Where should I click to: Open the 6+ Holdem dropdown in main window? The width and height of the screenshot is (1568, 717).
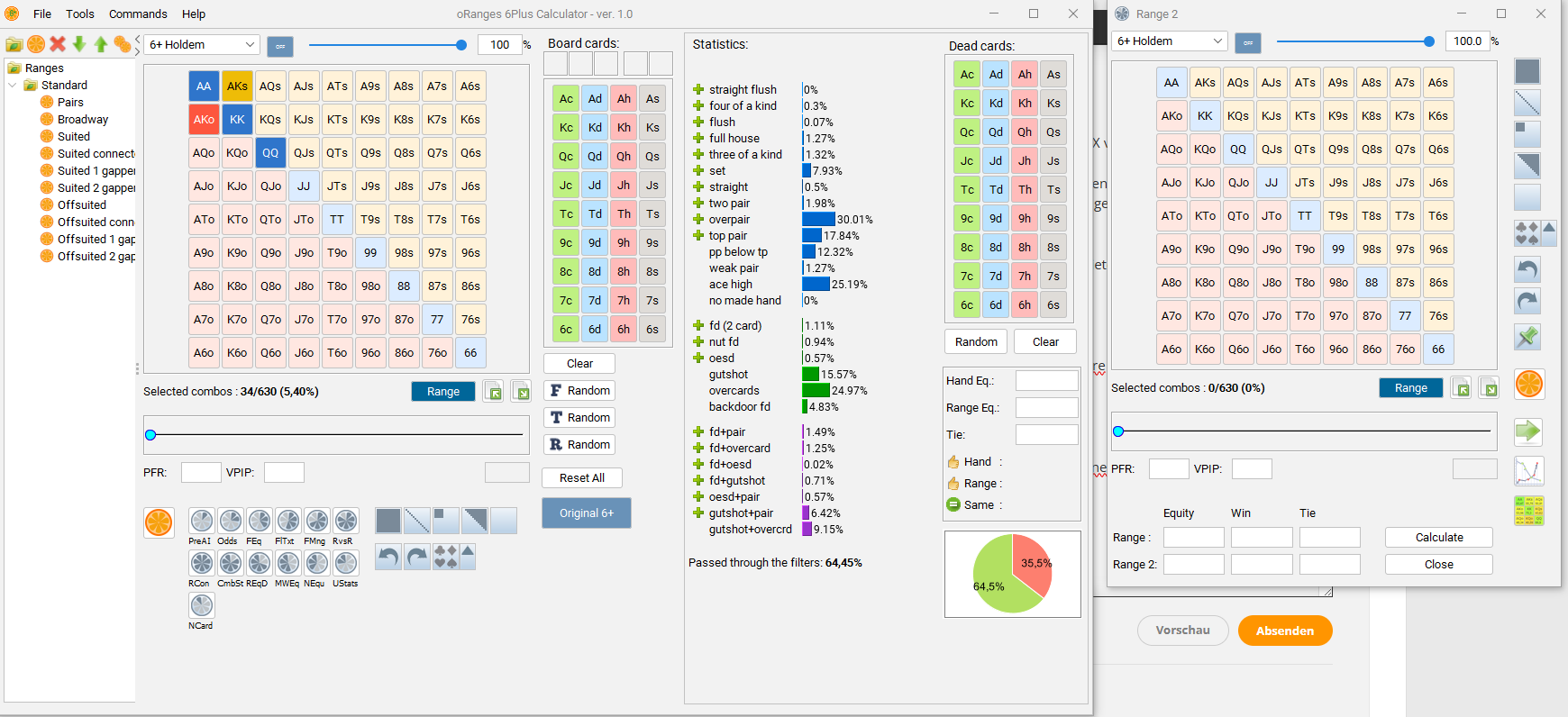(x=202, y=44)
